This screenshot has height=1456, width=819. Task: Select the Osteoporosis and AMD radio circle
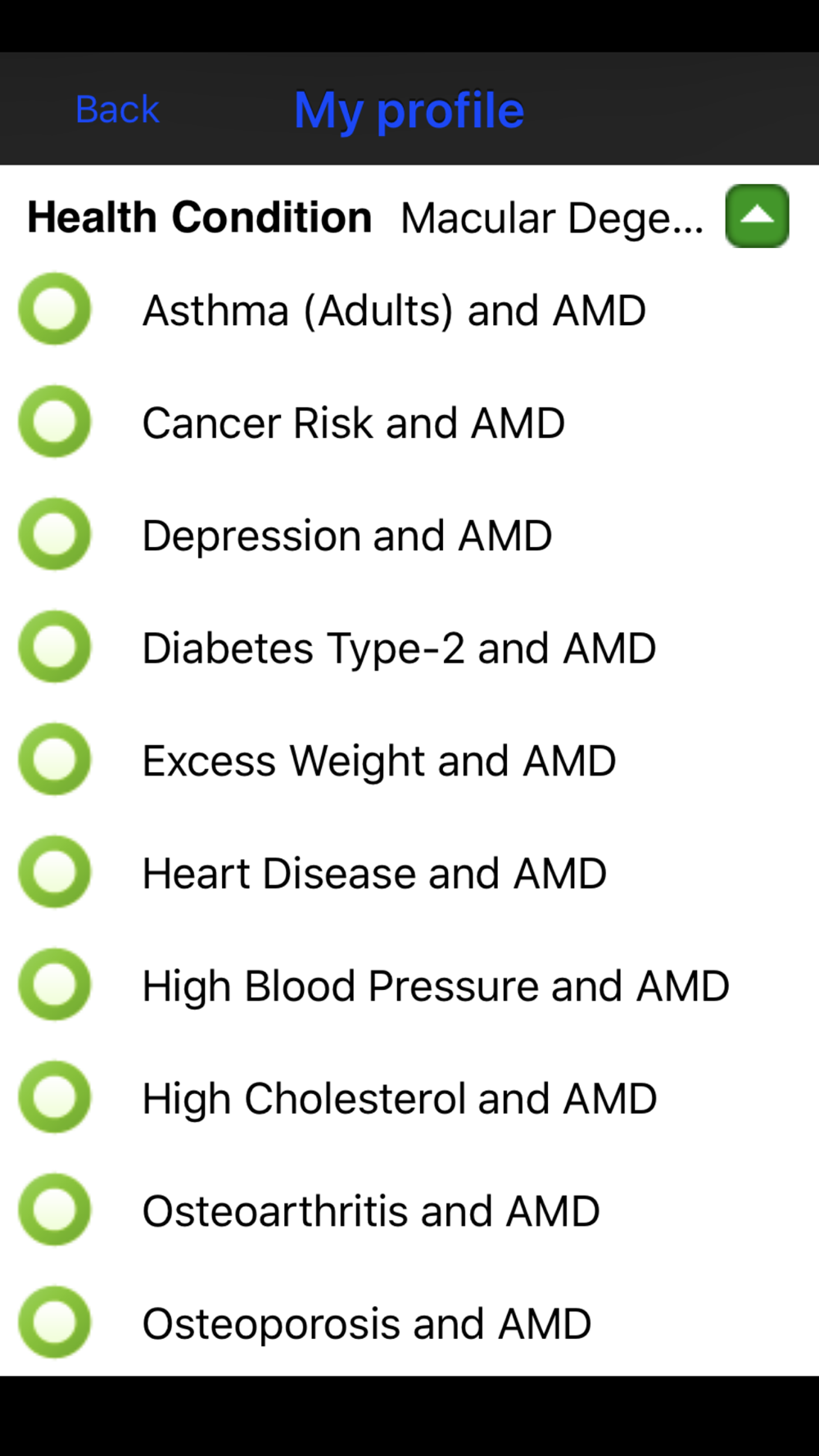(x=55, y=1323)
